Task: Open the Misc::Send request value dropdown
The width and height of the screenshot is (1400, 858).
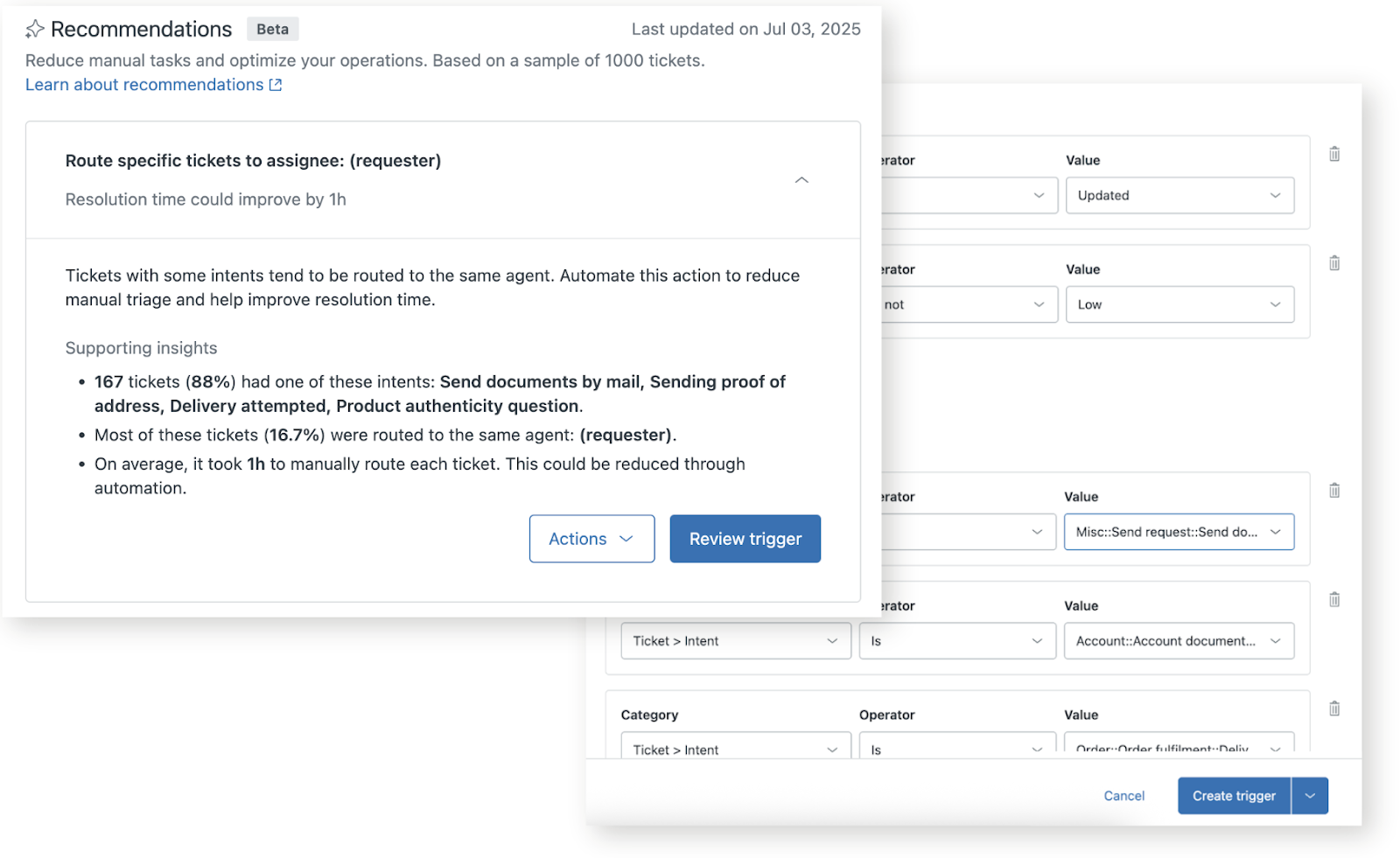Action: pos(1179,532)
